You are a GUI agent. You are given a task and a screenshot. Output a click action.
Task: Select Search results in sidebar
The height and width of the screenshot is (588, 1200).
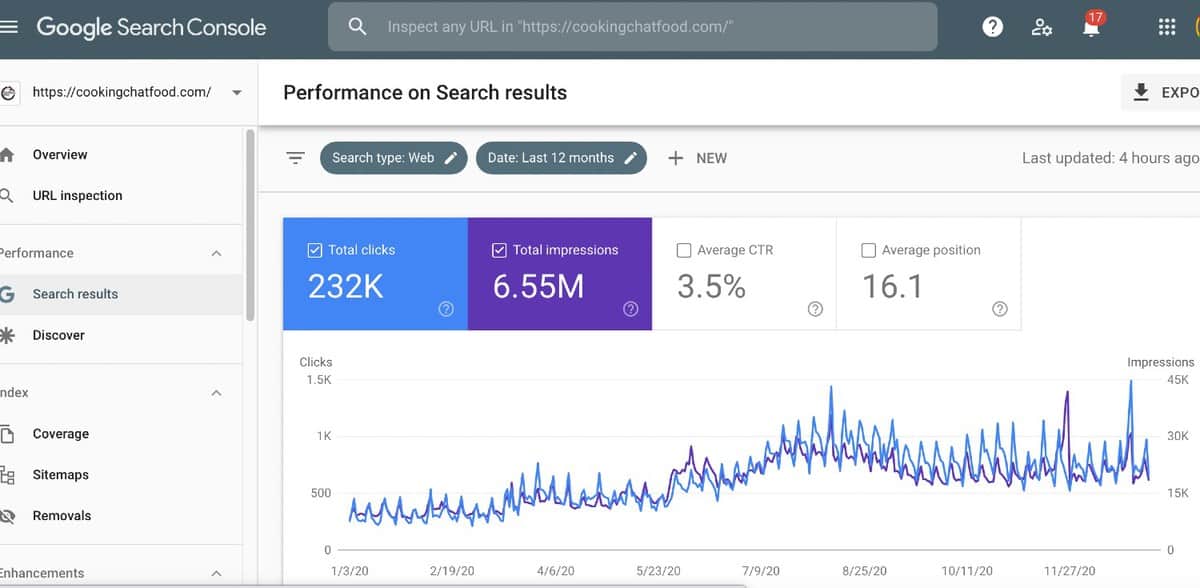coord(121,294)
